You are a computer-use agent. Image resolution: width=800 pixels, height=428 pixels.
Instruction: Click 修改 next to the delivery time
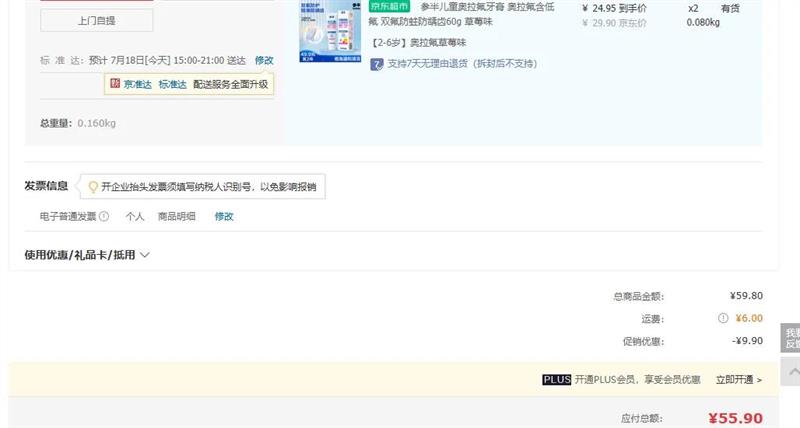(264, 60)
